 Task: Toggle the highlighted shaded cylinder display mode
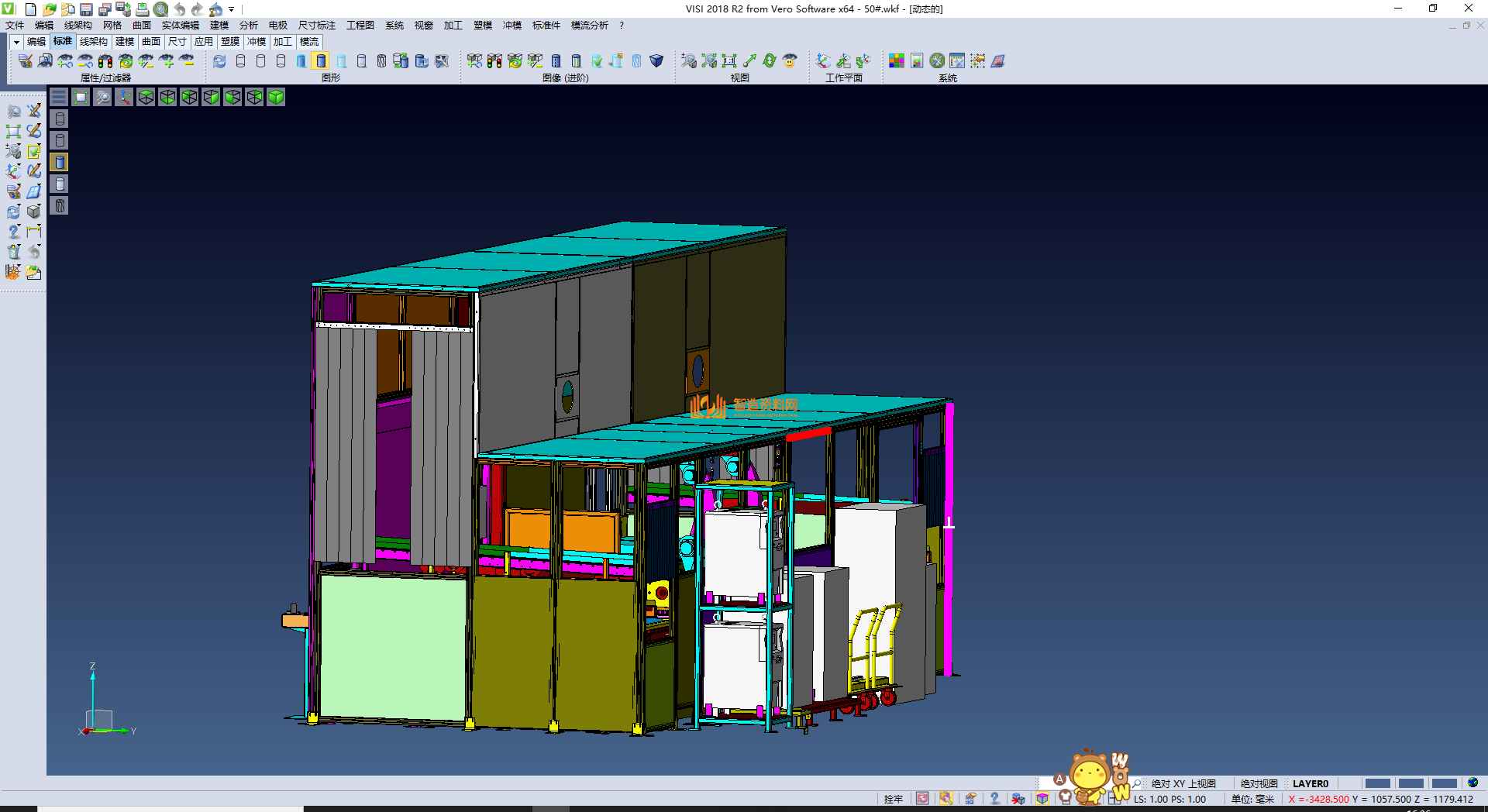click(x=321, y=61)
